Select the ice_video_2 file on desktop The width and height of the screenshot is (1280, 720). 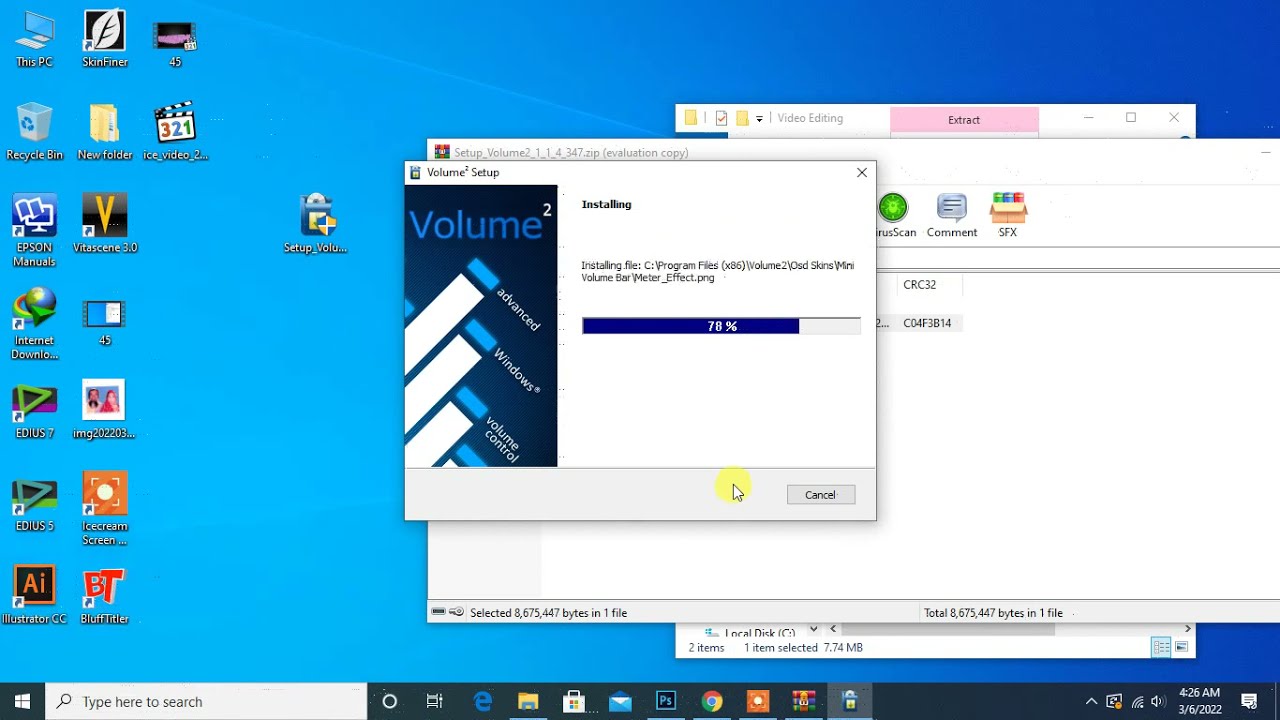pos(175,132)
